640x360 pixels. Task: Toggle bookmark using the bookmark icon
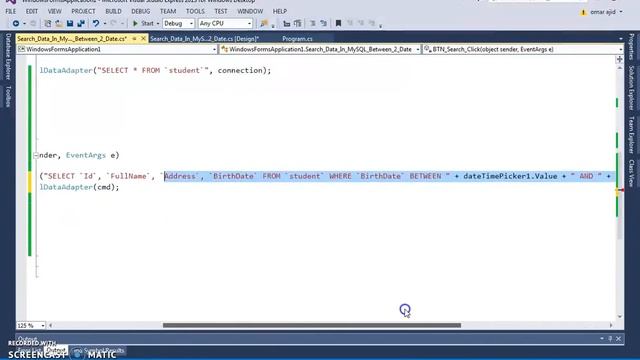tap(338, 24)
